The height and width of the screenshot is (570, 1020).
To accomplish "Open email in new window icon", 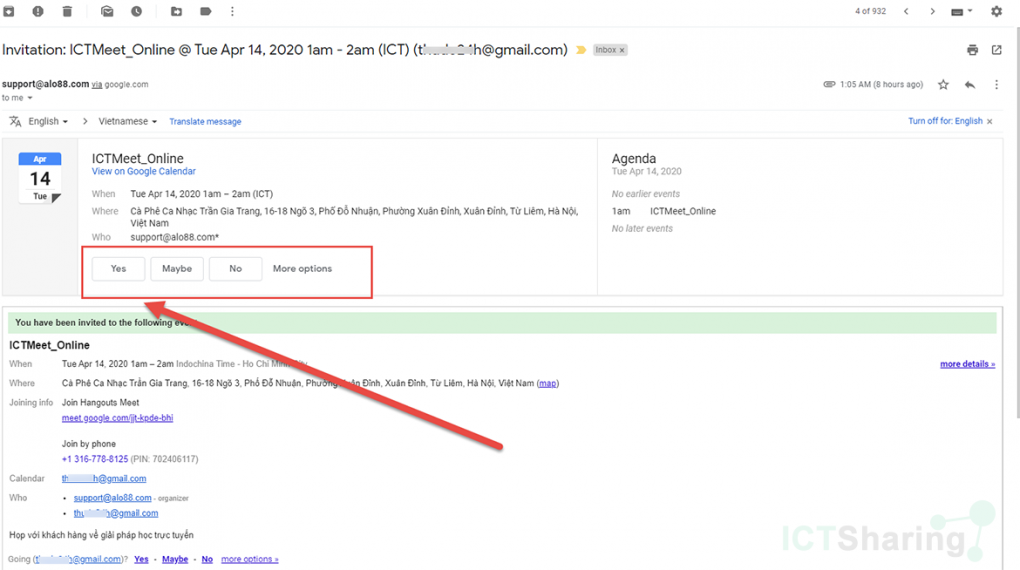I will point(996,50).
